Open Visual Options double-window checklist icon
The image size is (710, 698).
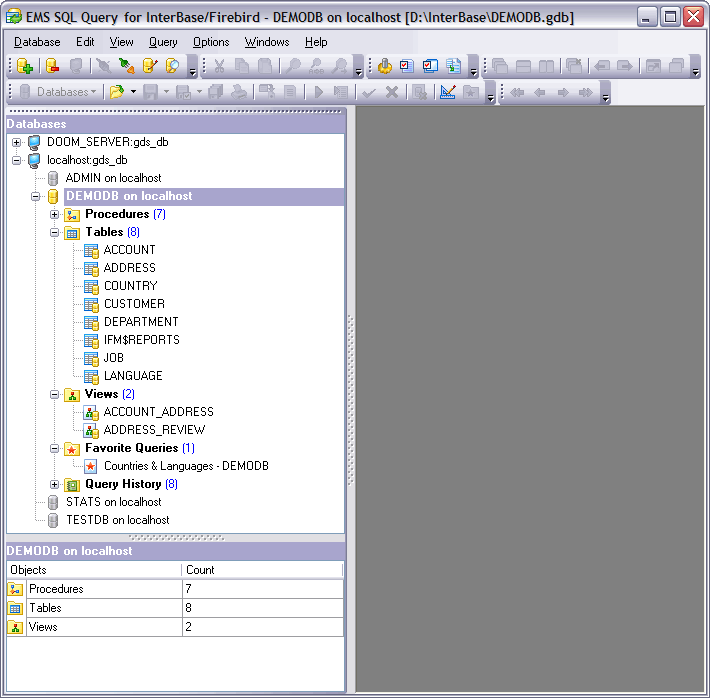click(430, 66)
